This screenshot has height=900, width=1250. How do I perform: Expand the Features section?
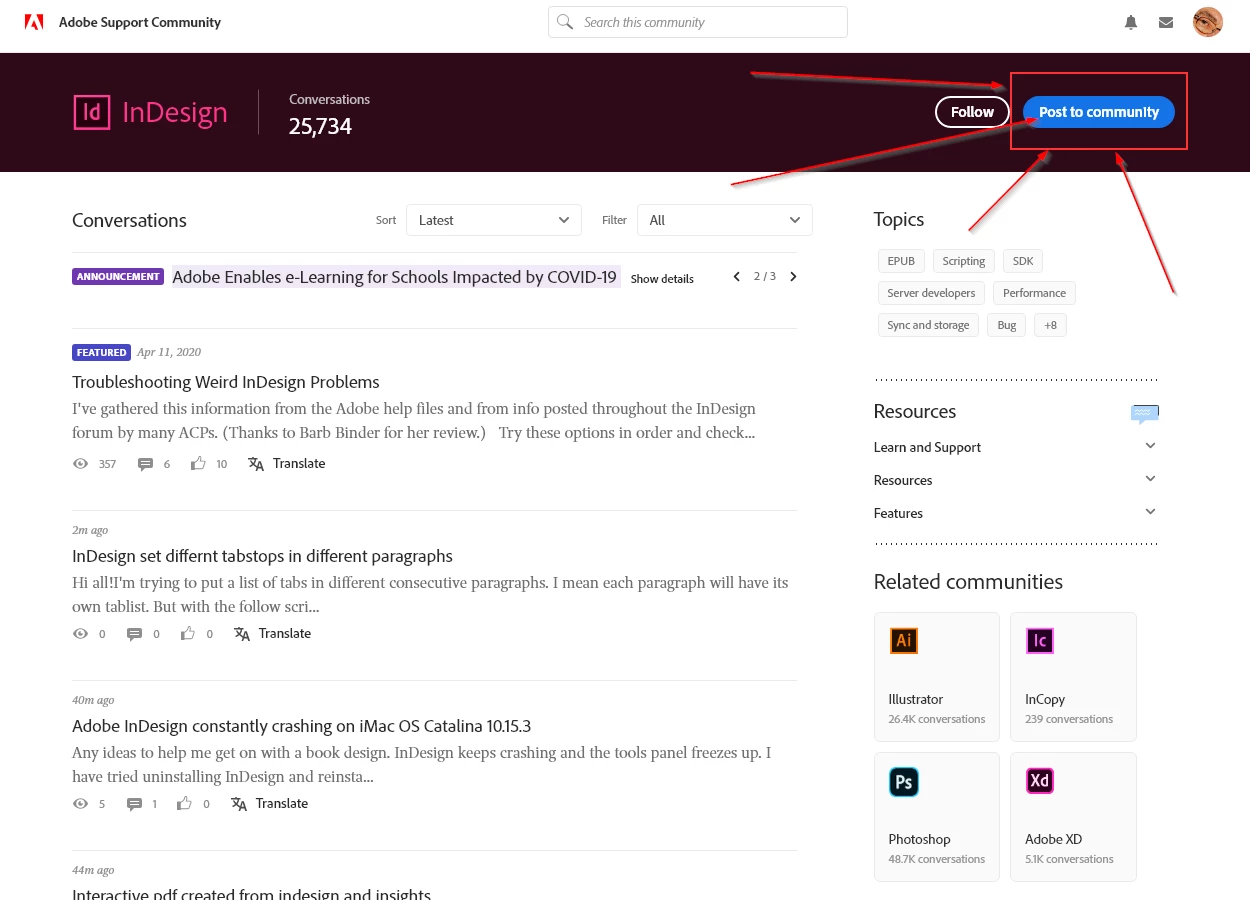point(1150,512)
